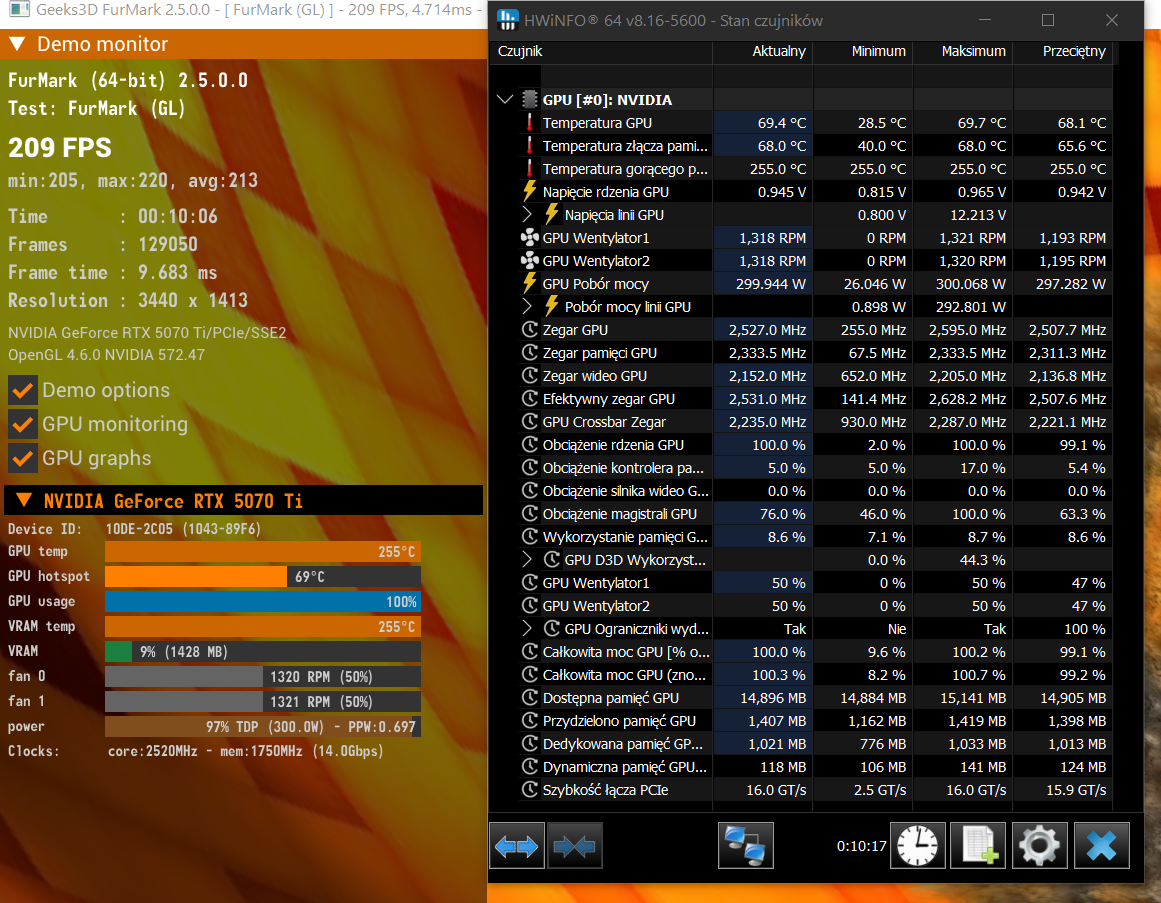Select the Temperatura gorącego punktu row label
This screenshot has width=1161, height=903.
click(x=625, y=169)
